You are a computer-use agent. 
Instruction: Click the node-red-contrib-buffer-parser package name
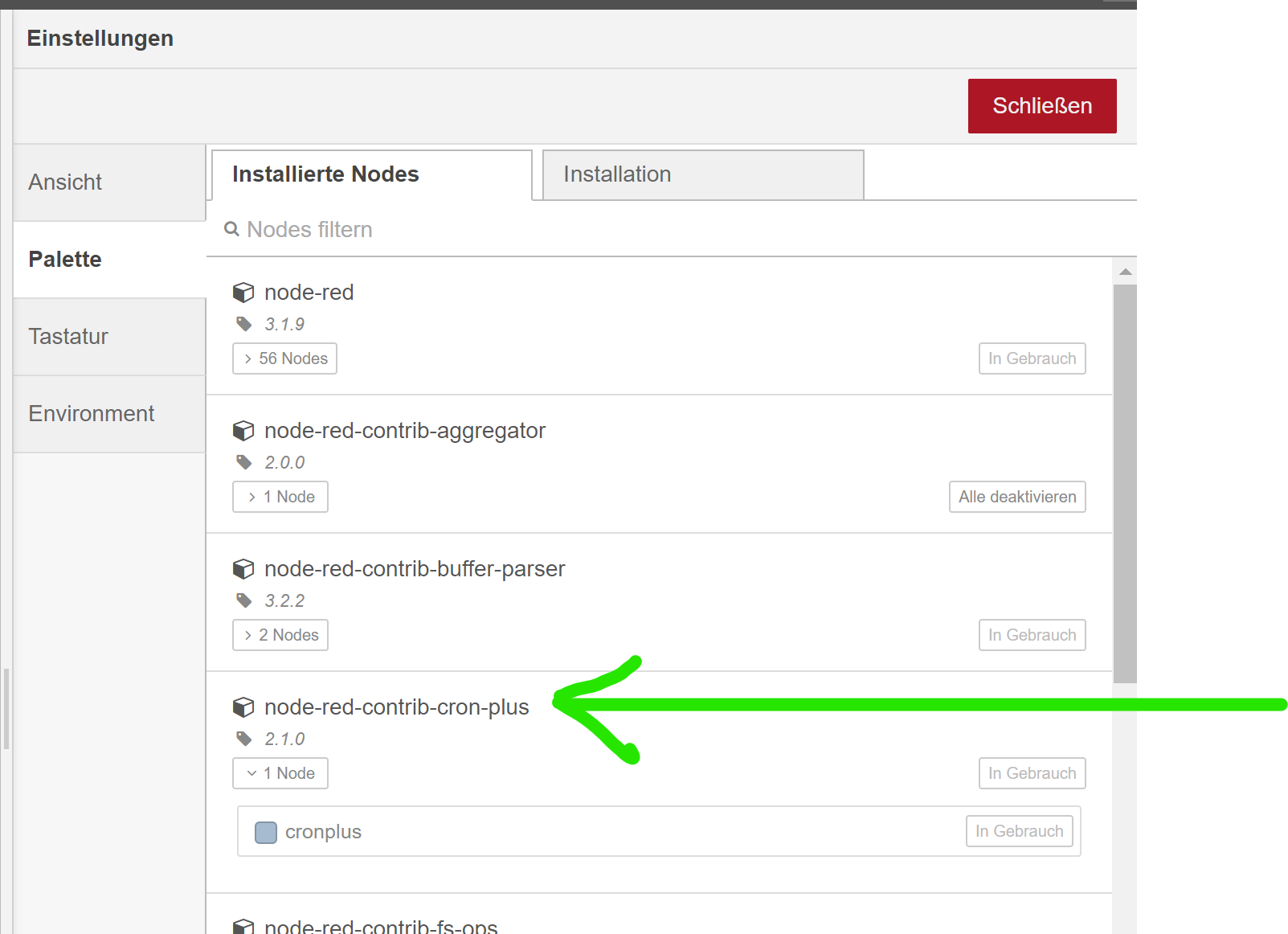tap(415, 569)
